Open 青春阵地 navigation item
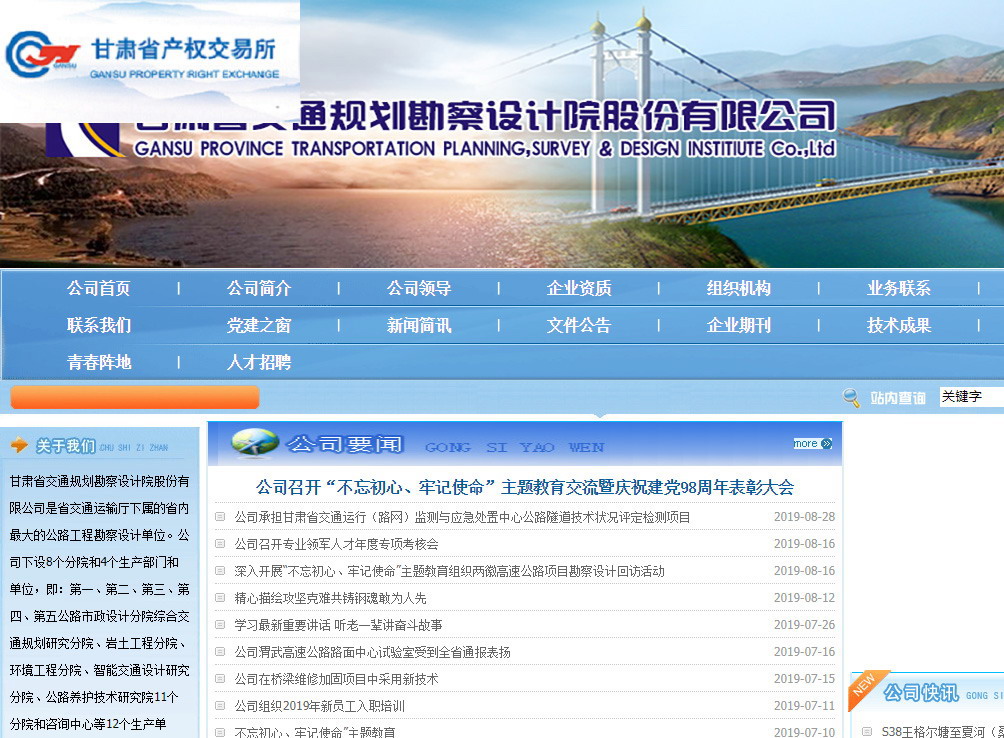 pyautogui.click(x=99, y=362)
